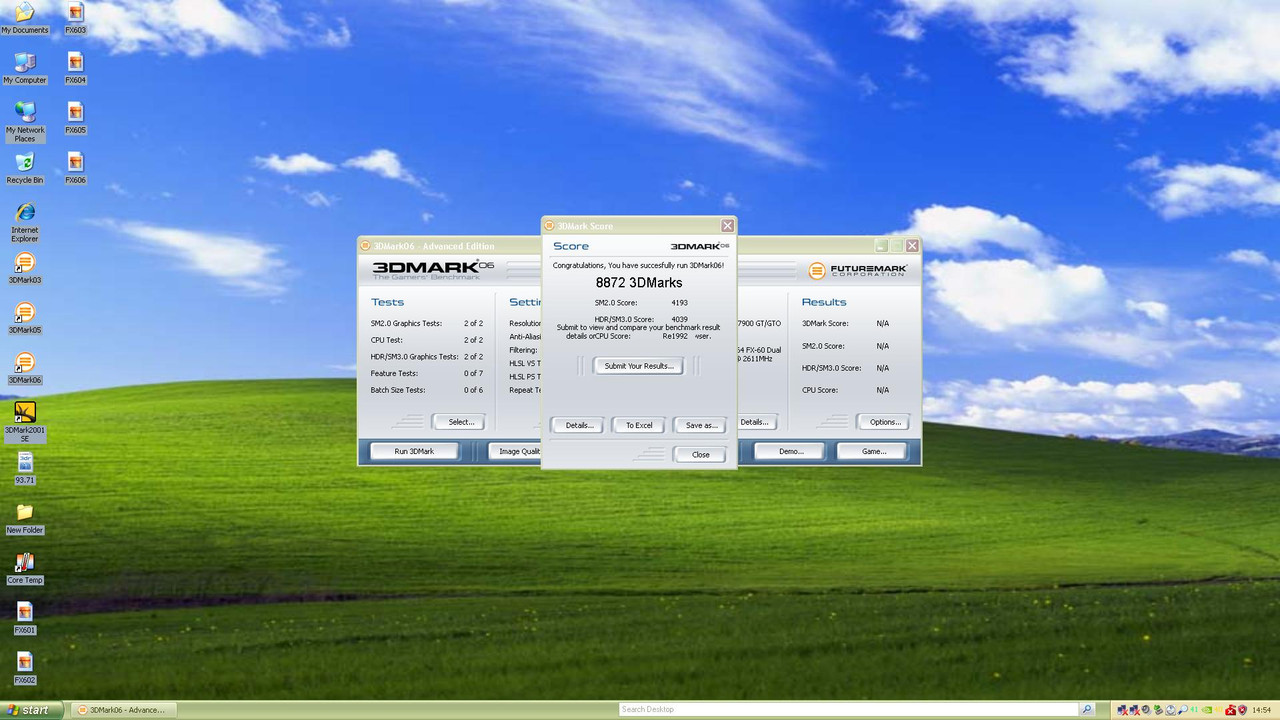This screenshot has height=720, width=1280.
Task: Click the Demo button in 3DMark06
Action: (791, 451)
